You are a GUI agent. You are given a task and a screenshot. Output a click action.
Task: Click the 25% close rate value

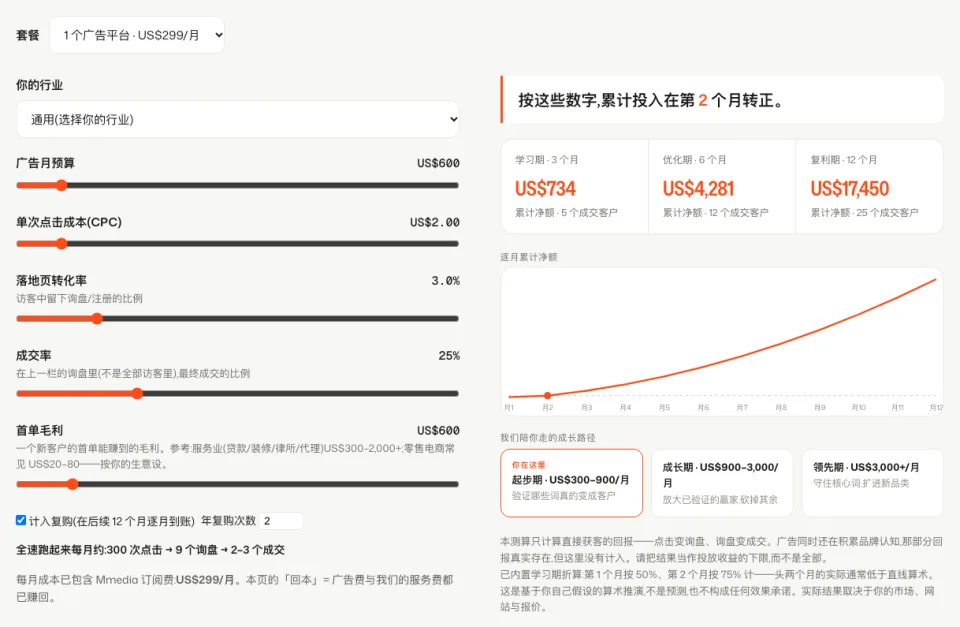click(449, 356)
